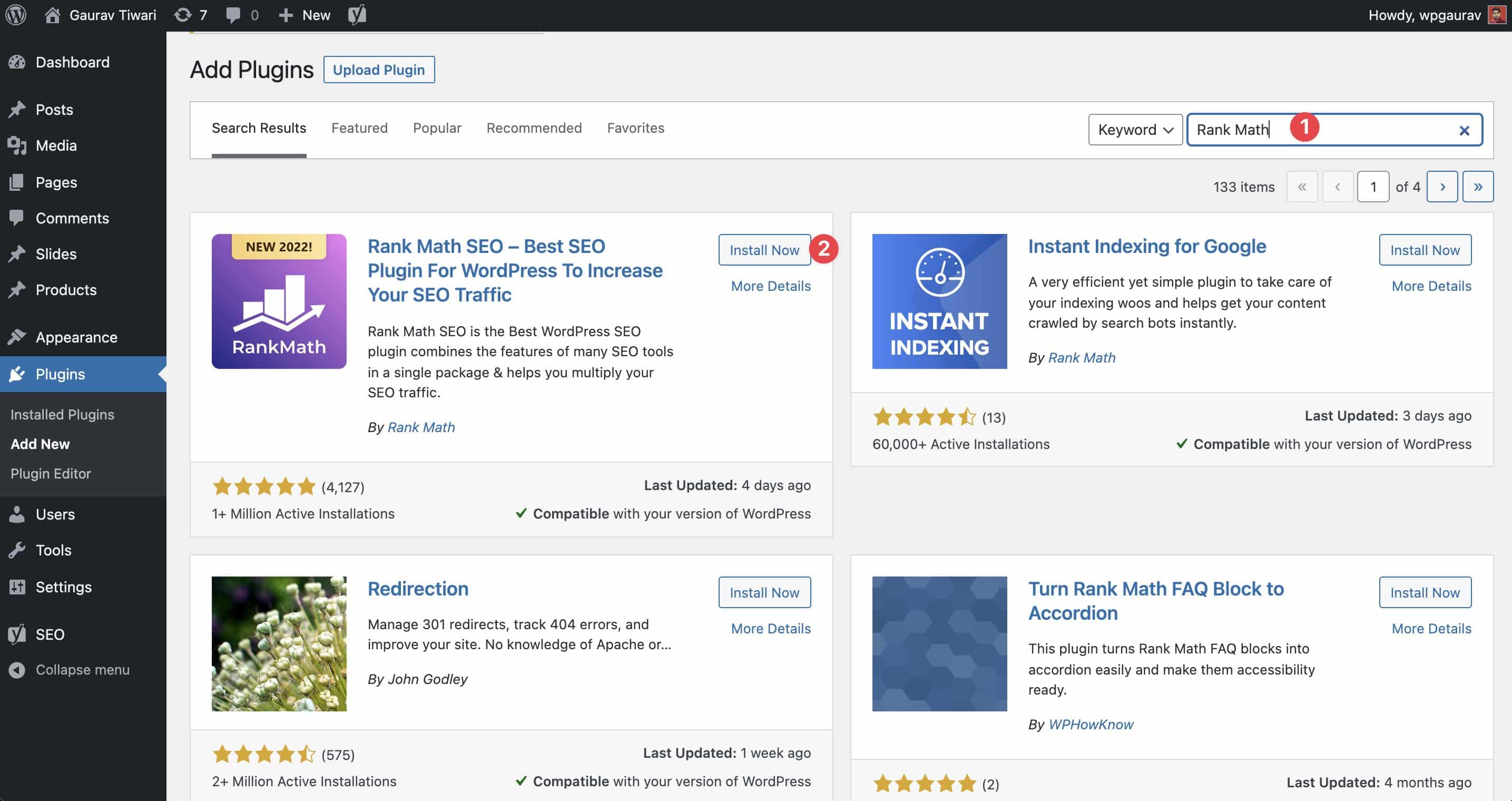
Task: Click the Upload Plugin button
Action: point(379,70)
